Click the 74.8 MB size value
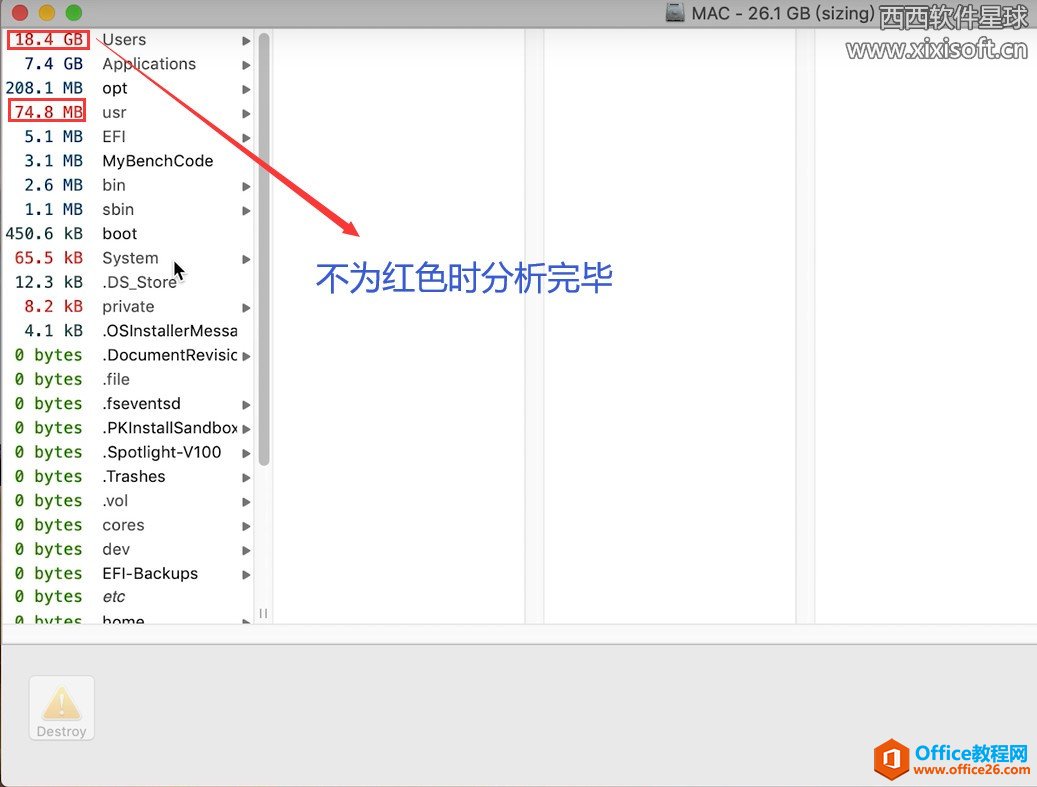1037x787 pixels. [47, 112]
